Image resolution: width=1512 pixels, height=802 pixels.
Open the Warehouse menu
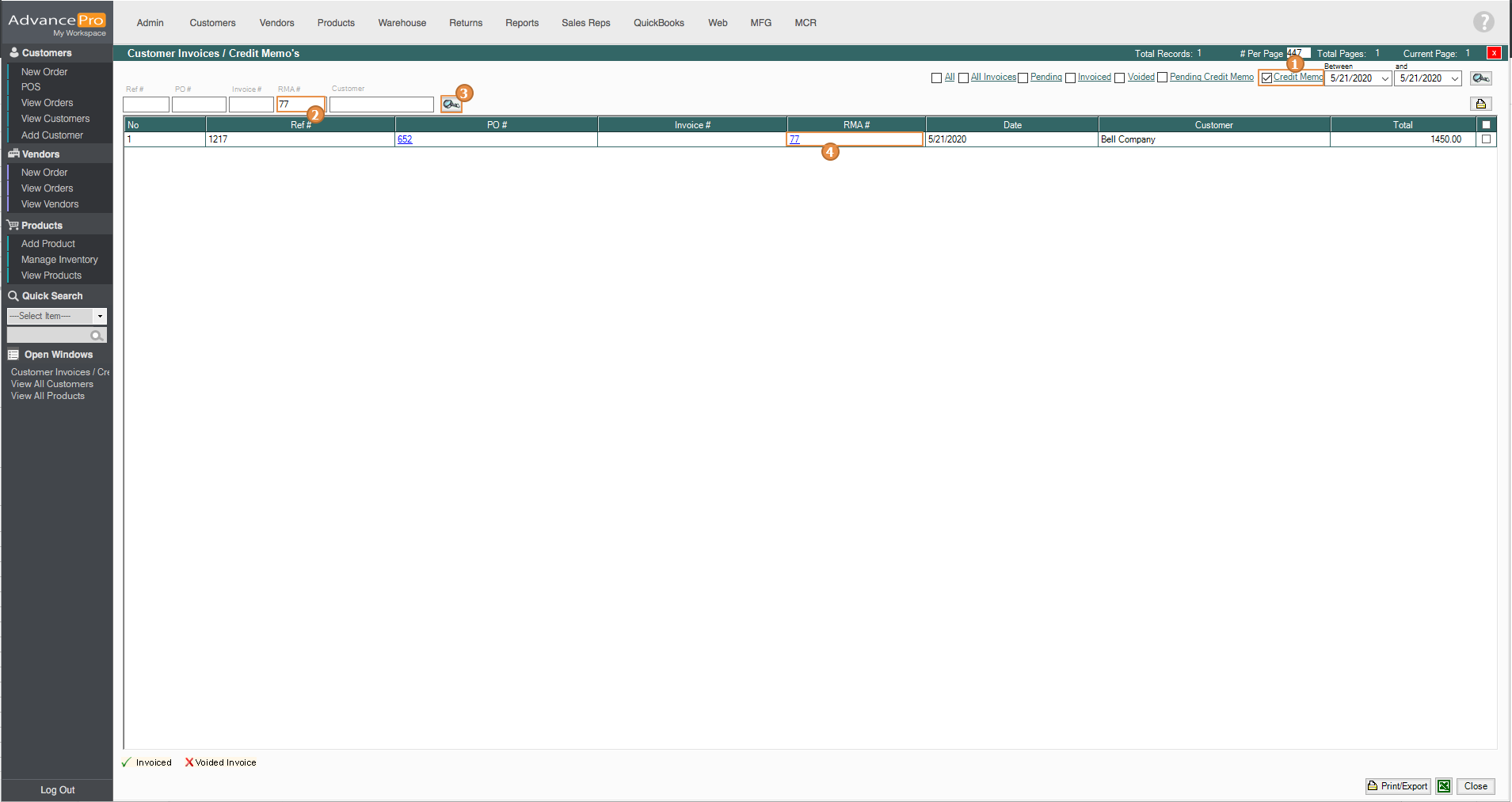402,23
